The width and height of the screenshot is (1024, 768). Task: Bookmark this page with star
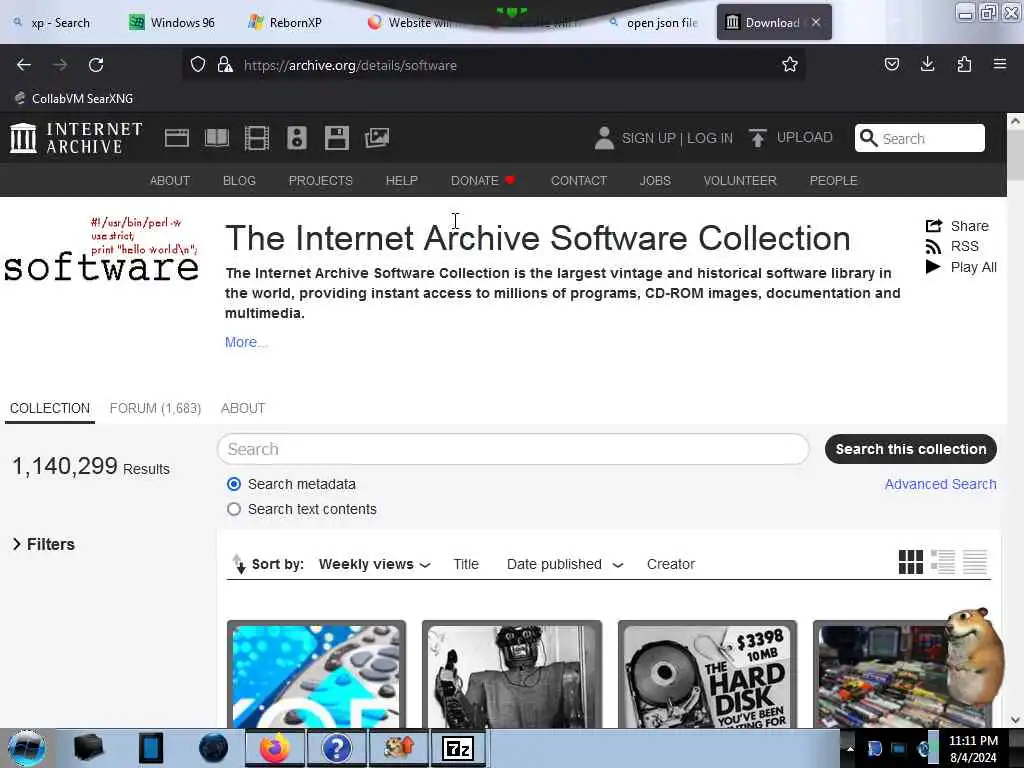point(790,65)
